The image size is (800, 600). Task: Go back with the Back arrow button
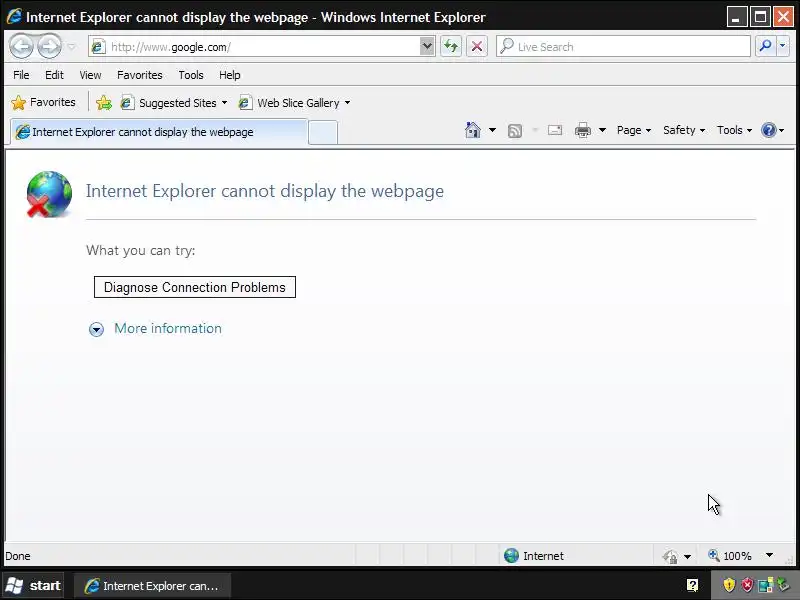pos(21,47)
